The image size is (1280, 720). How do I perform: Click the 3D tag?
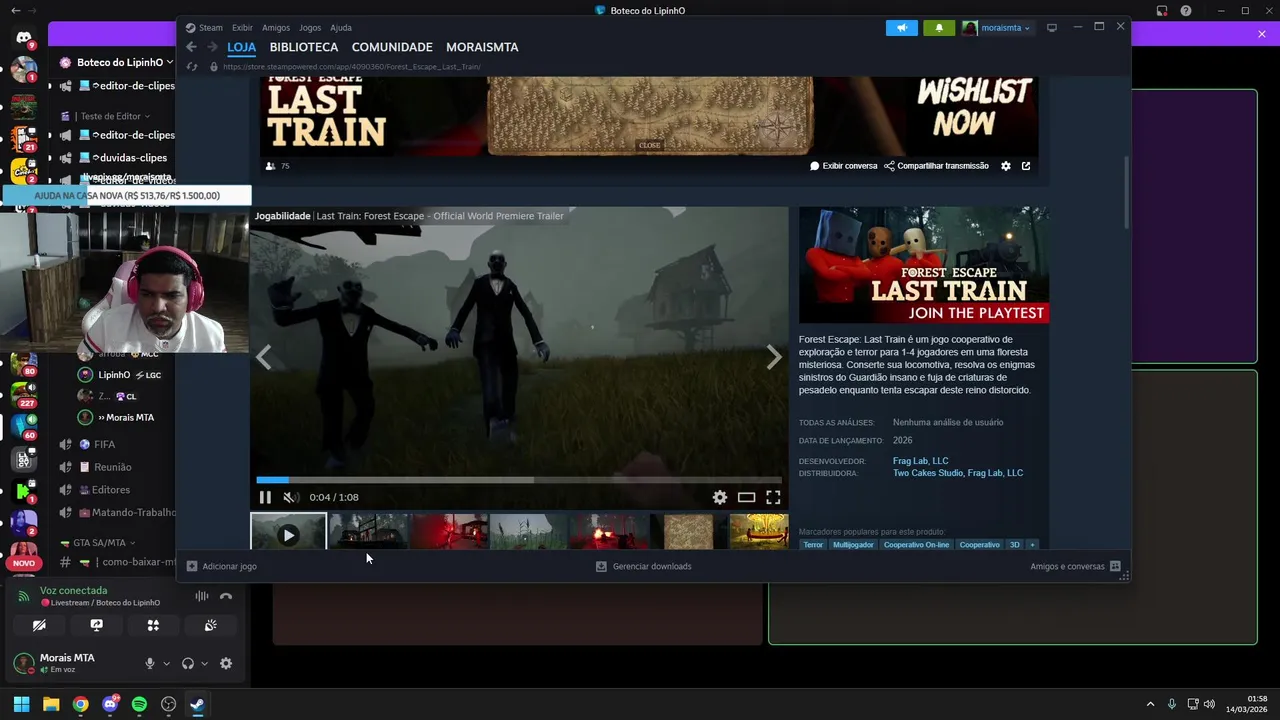[1014, 545]
